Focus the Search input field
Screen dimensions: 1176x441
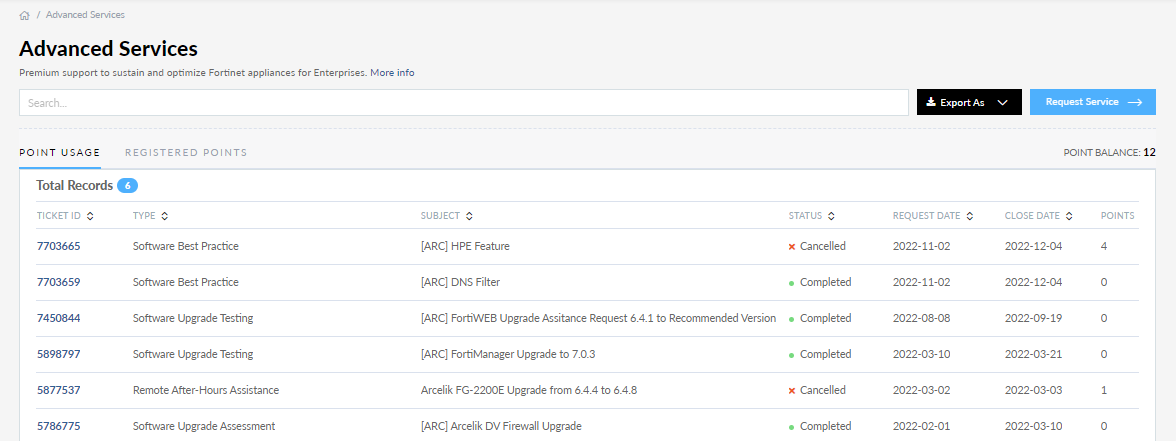(463, 102)
